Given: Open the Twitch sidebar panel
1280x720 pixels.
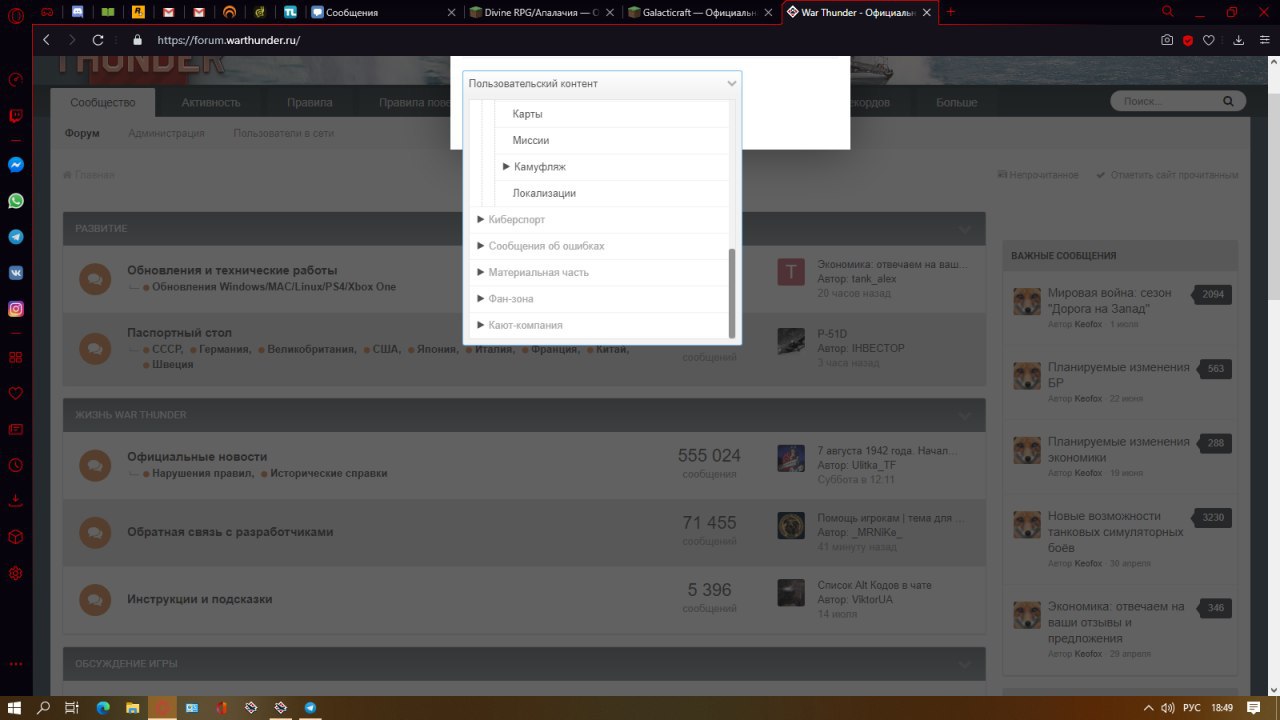Looking at the screenshot, I should pos(15,116).
